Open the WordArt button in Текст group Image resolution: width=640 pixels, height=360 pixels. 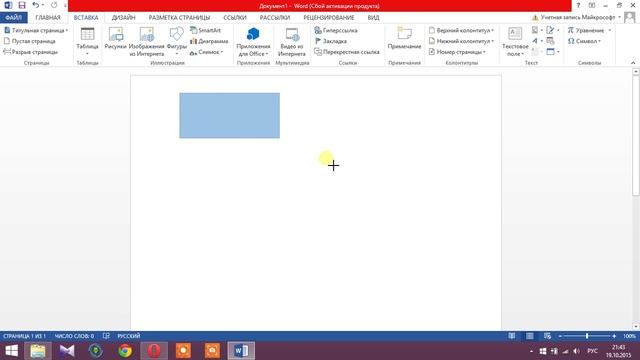pyautogui.click(x=537, y=41)
